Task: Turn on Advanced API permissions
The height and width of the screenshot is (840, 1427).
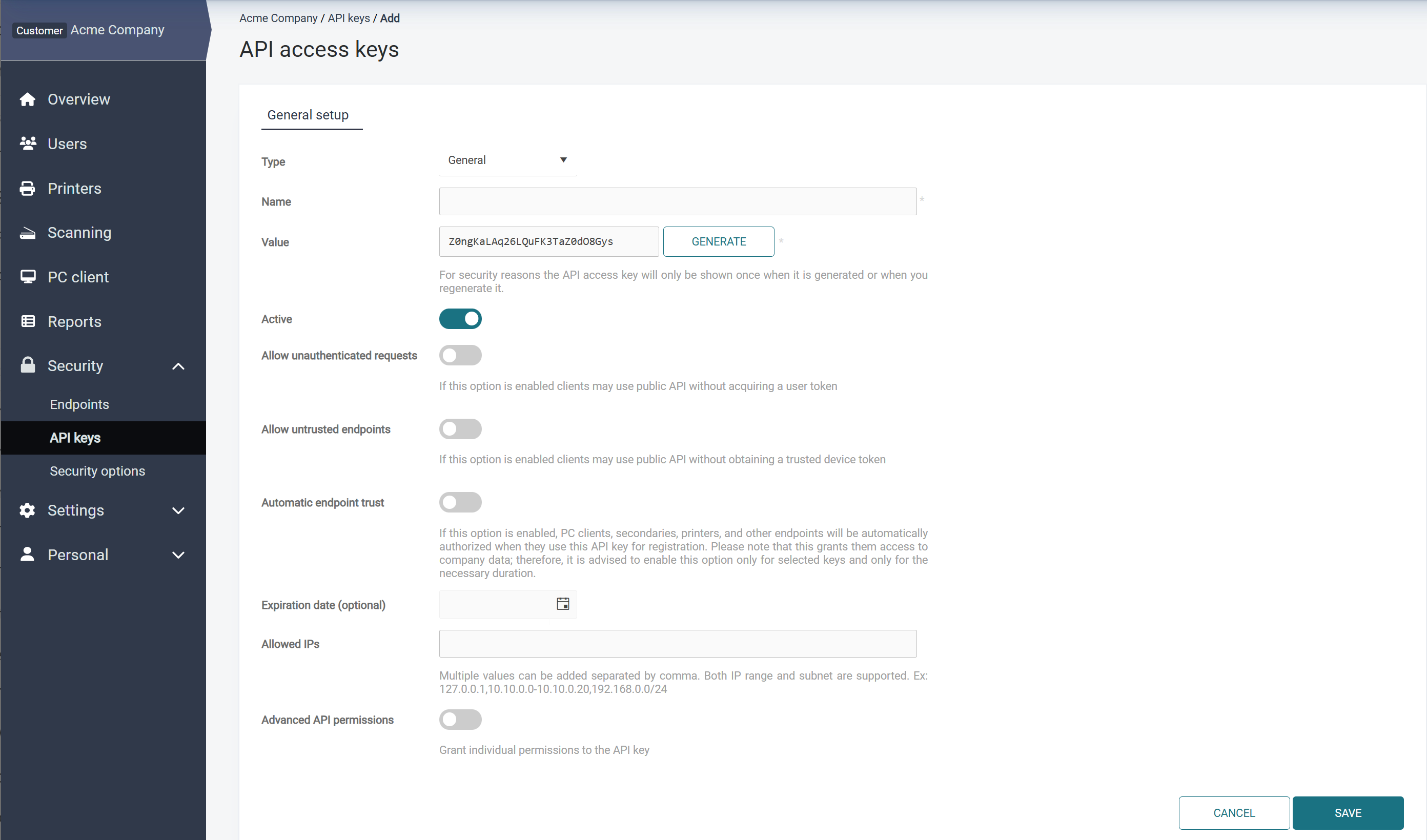Action: (x=460, y=720)
